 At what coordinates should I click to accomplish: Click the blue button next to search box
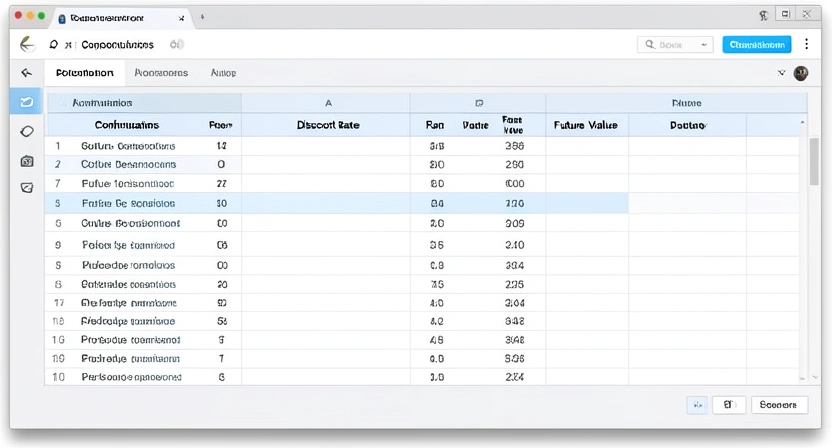point(756,44)
